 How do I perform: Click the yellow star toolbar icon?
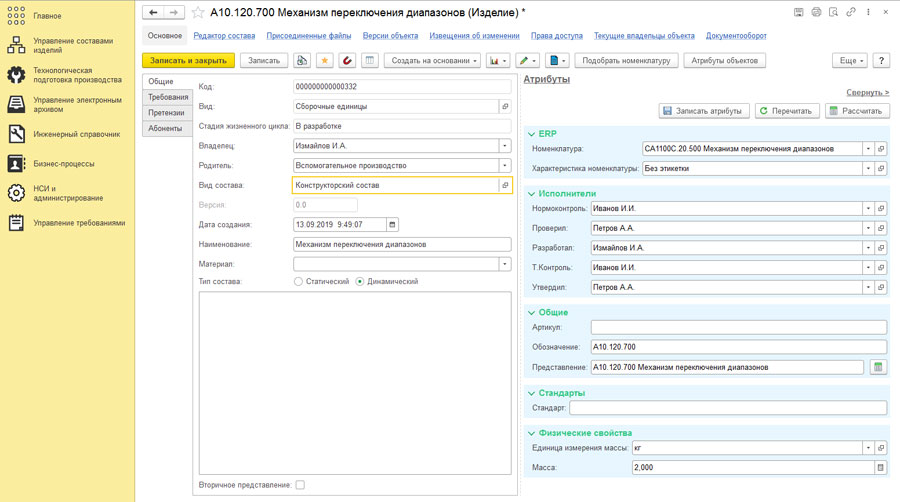point(325,61)
